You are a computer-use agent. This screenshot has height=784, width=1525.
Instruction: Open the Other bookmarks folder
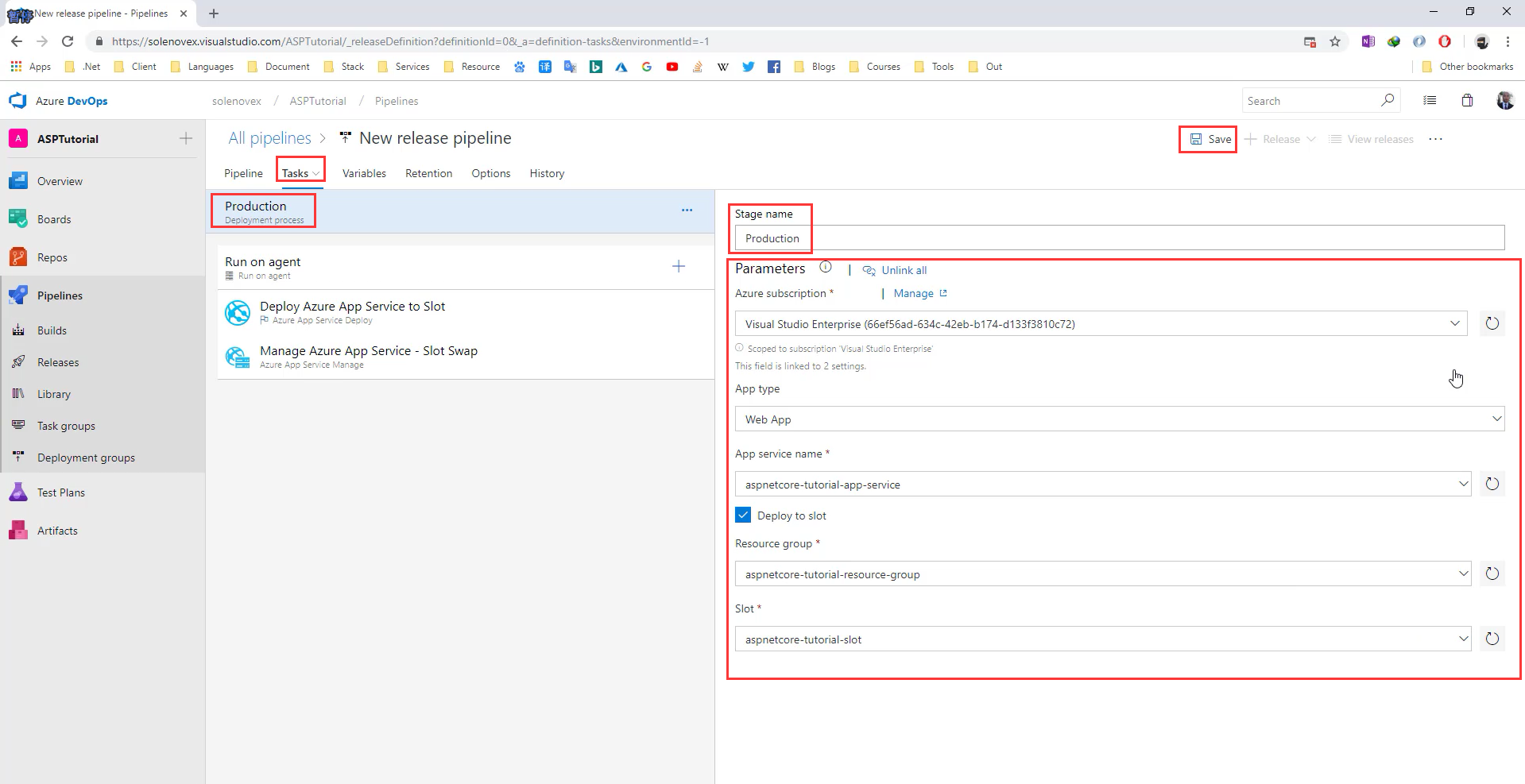pyautogui.click(x=1467, y=67)
